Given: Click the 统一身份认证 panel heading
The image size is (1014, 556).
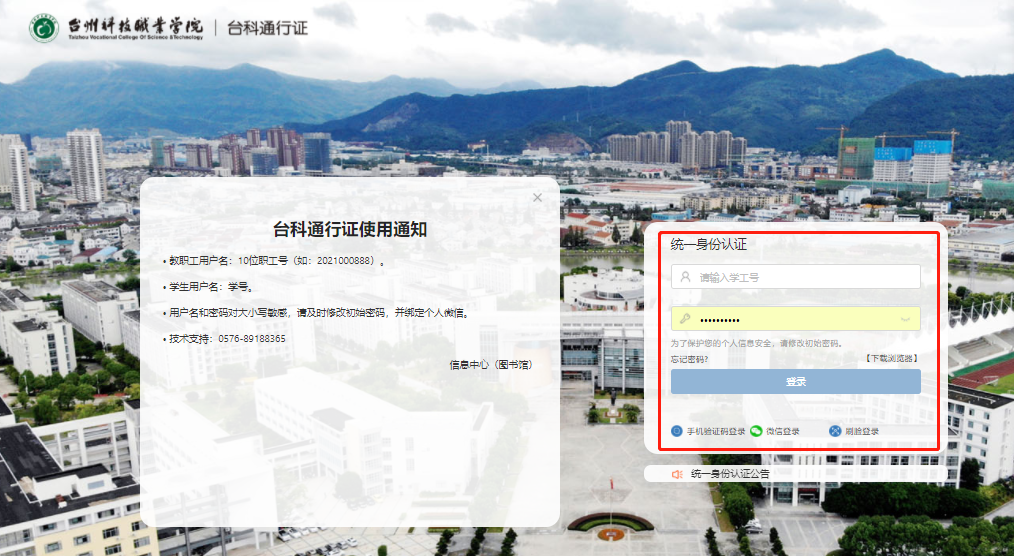Looking at the screenshot, I should click(709, 244).
